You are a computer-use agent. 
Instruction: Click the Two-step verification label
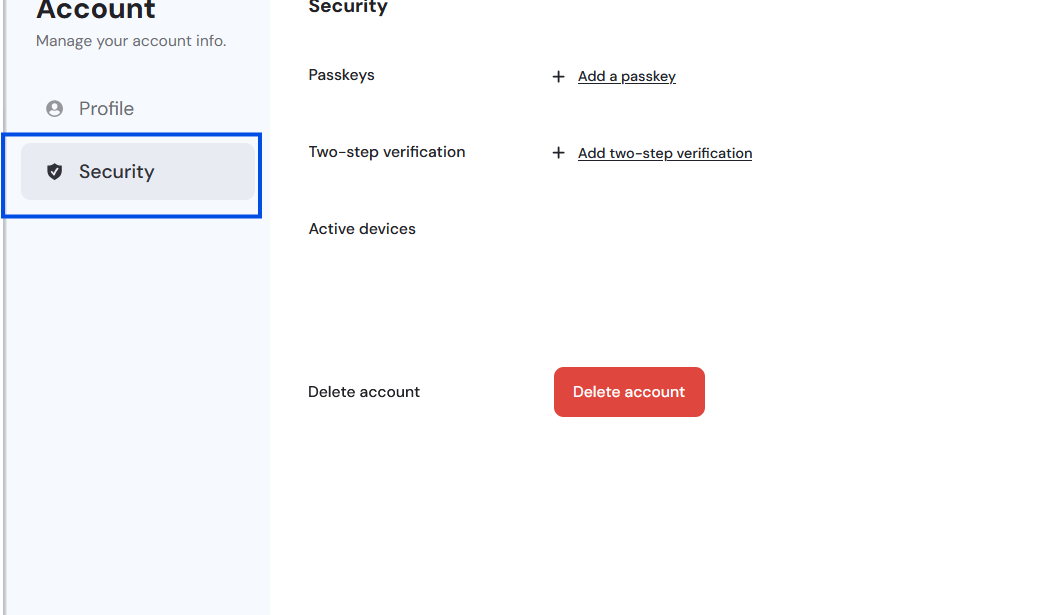(386, 152)
